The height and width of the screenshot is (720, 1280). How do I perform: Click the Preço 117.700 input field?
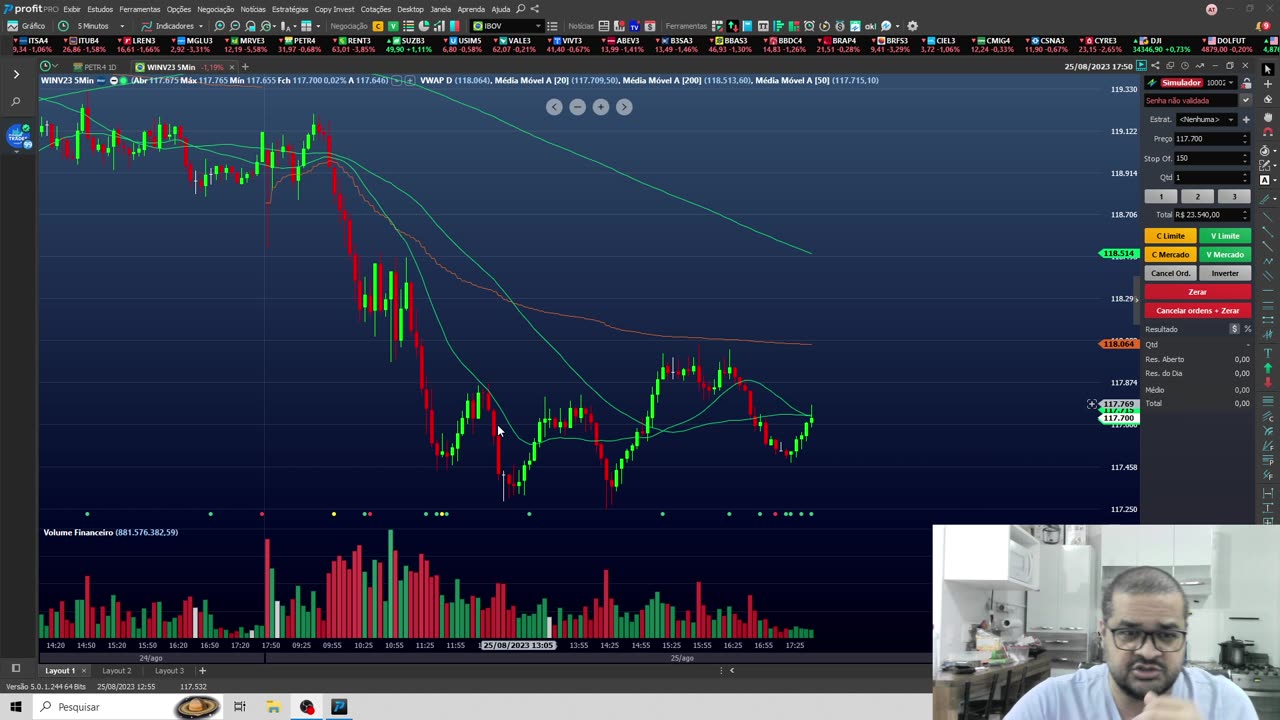[x=1211, y=139]
